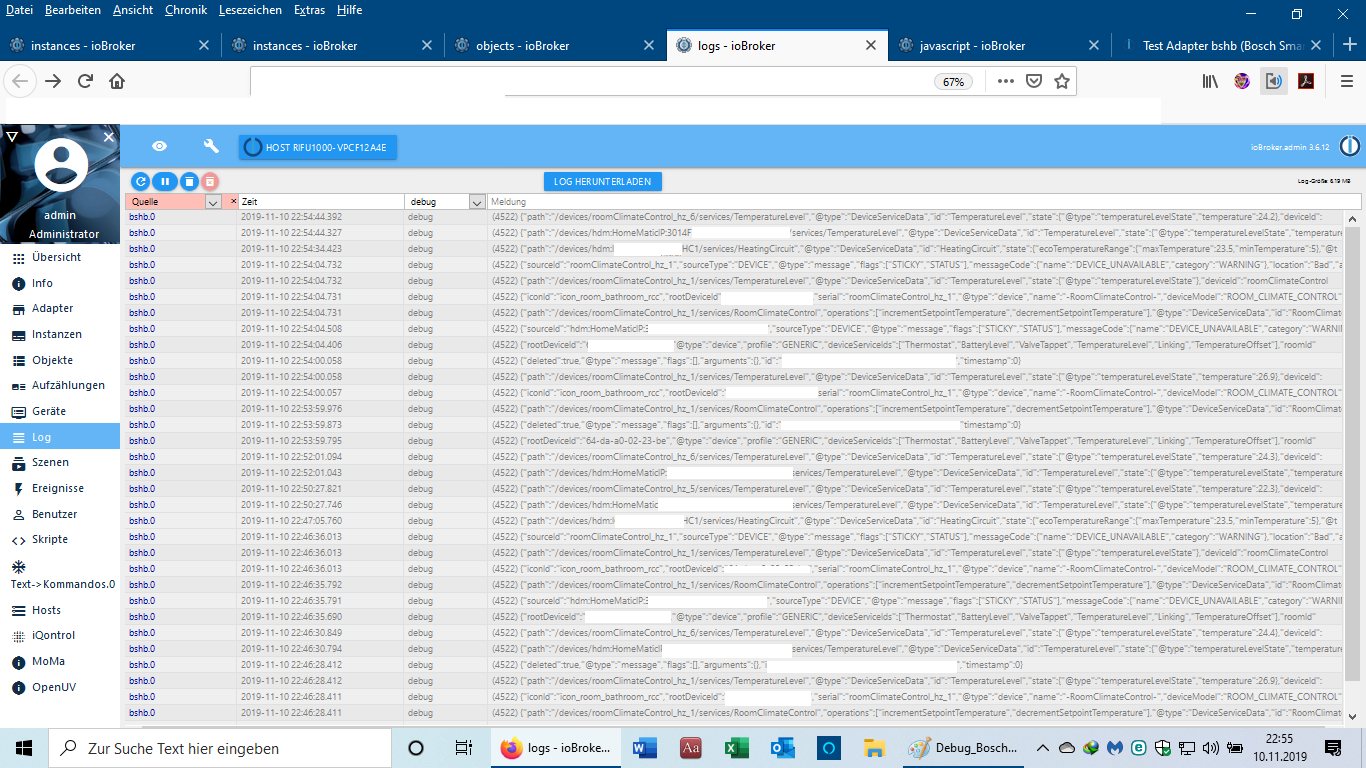
Task: Open Geräte in the sidebar
Action: point(60,411)
